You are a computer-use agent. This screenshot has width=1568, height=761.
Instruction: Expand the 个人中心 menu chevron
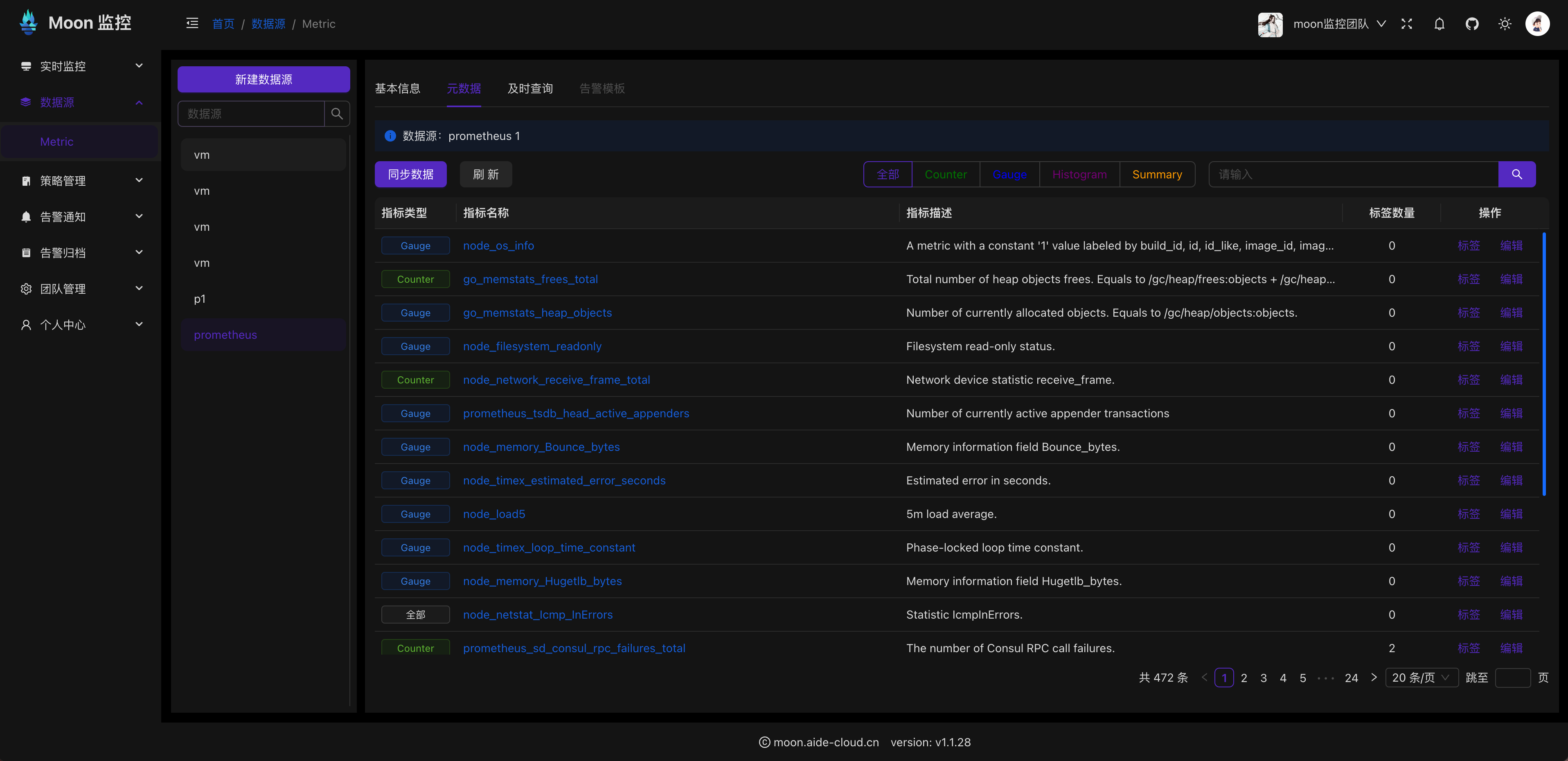point(139,324)
